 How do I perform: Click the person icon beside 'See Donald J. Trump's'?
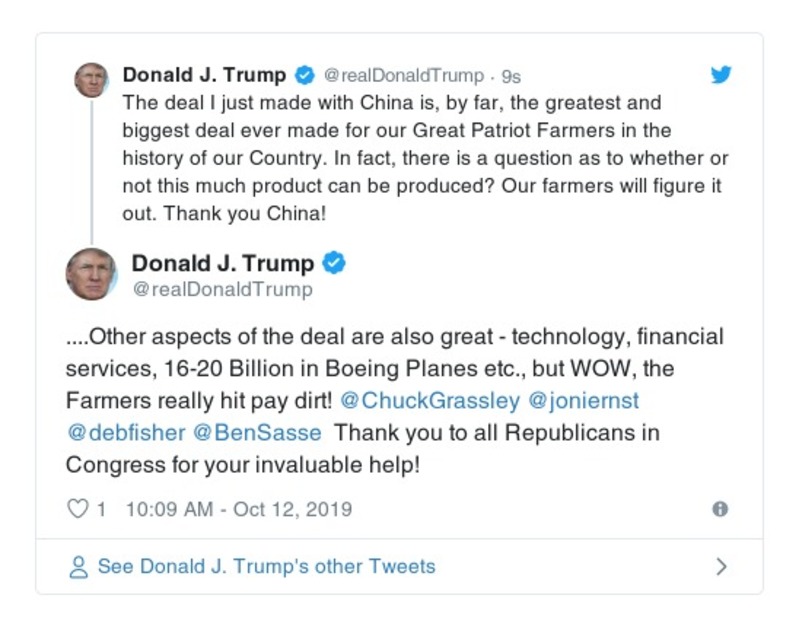[78, 567]
